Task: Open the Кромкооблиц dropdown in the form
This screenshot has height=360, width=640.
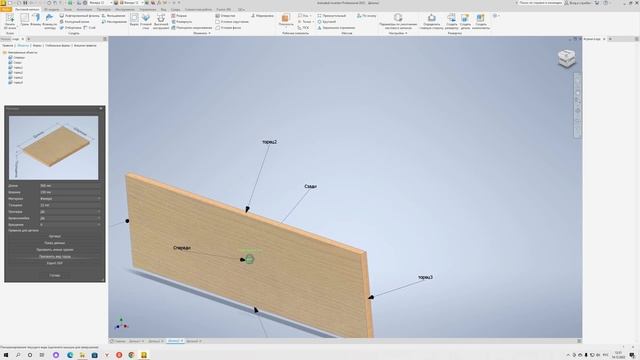Action: pyautogui.click(x=70, y=218)
